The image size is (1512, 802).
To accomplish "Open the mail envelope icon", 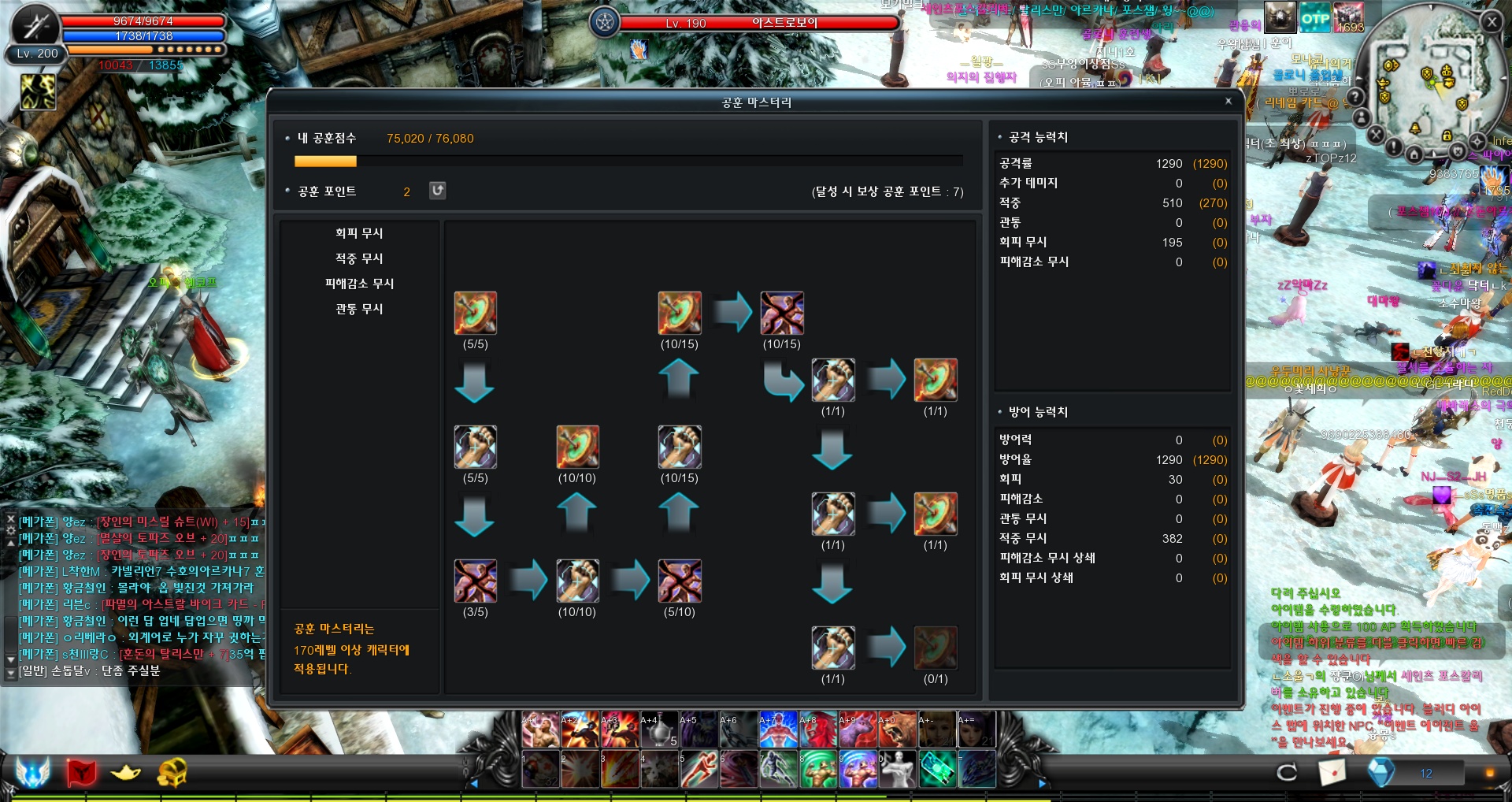I will (1332, 772).
